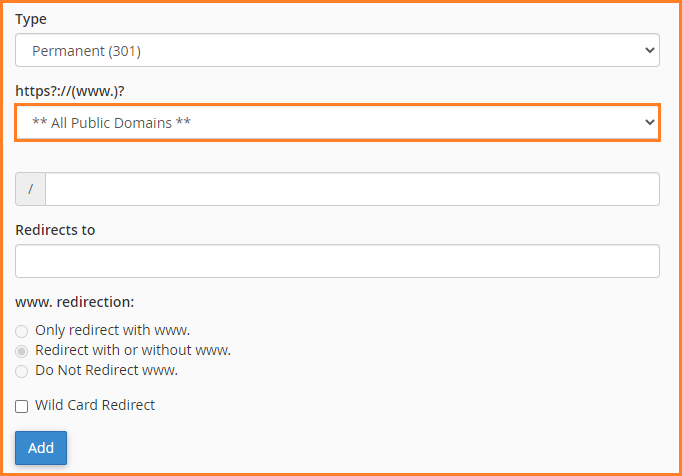The image size is (682, 476).
Task: Open the Type dropdown showing Permanent (301)
Action: 337,50
